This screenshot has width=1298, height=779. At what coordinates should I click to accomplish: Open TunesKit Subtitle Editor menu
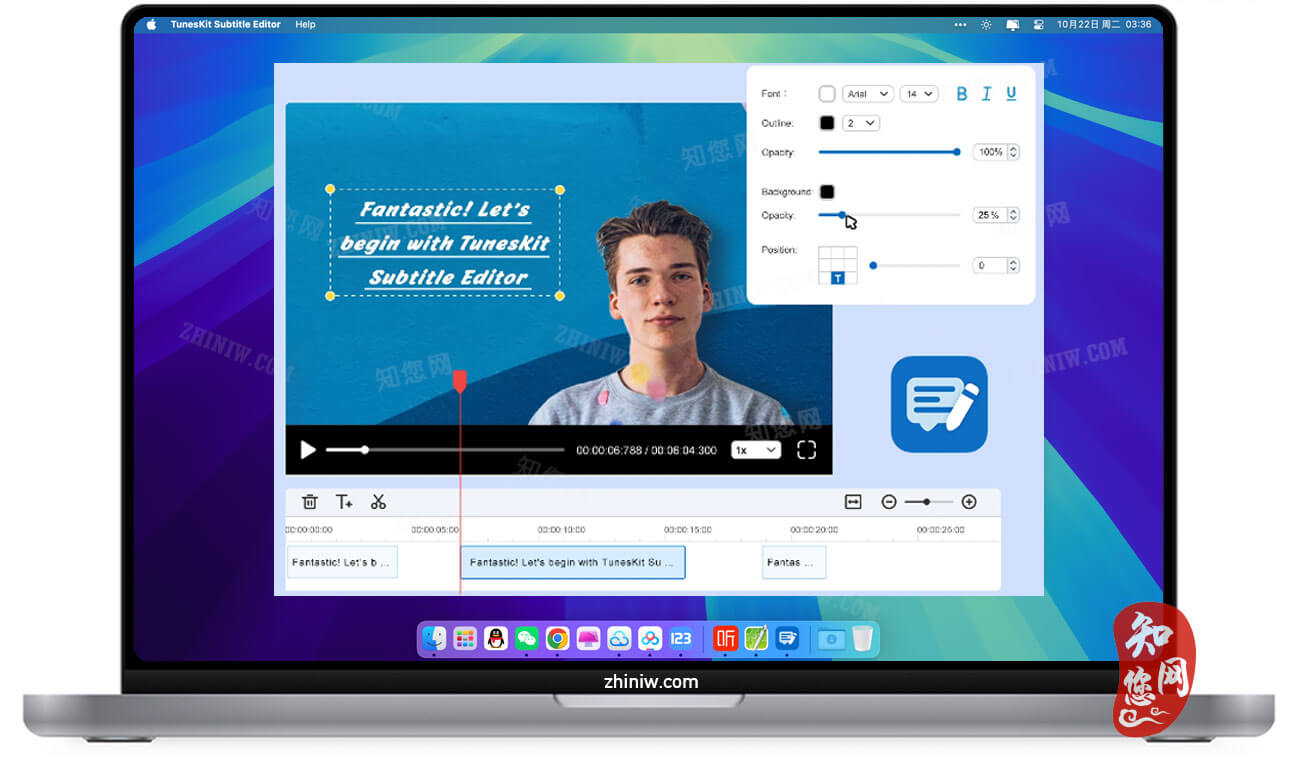226,24
